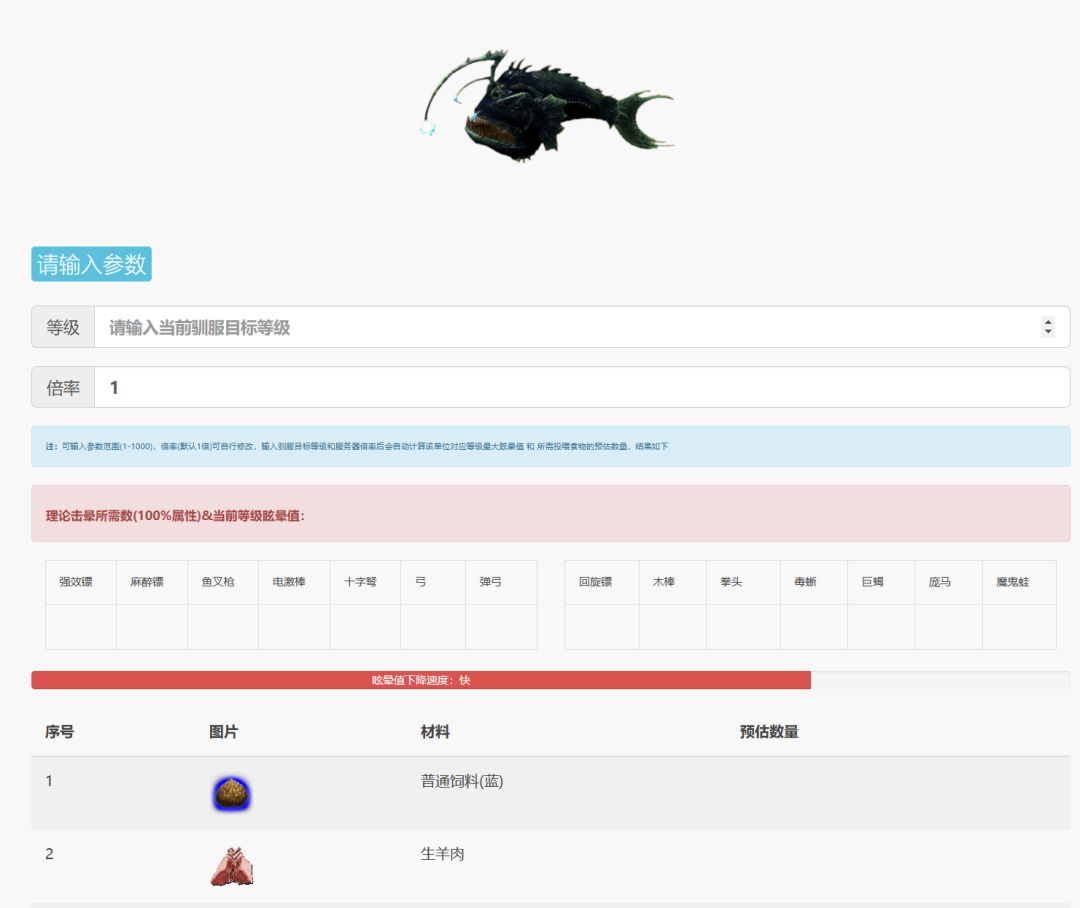Click the pink 理论击晕所需数 alert box

[x=550, y=513]
